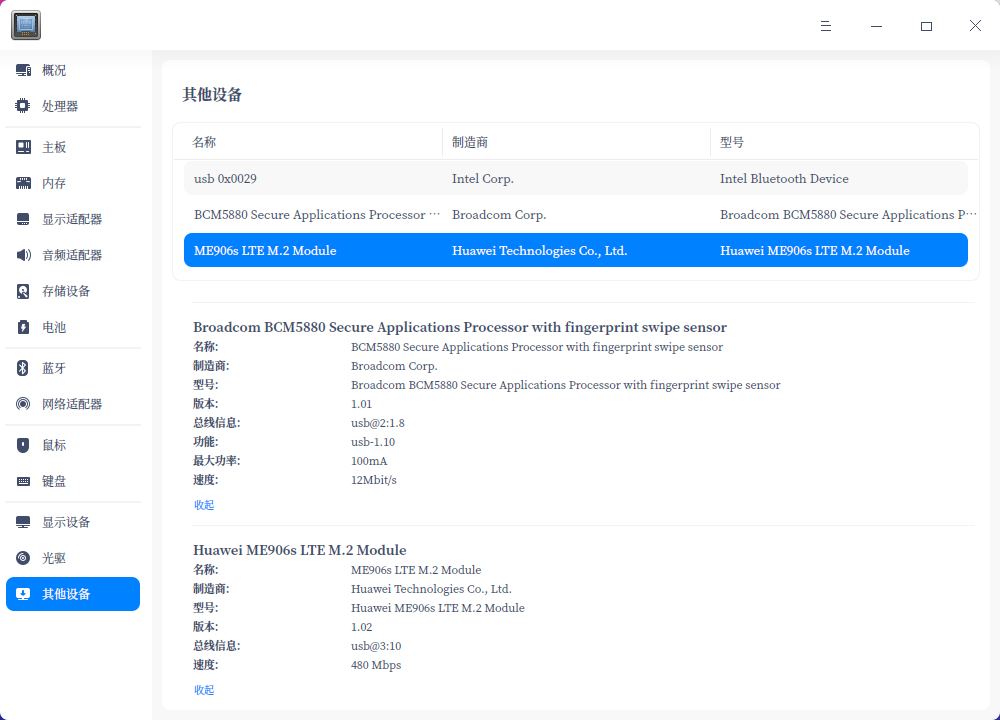The image size is (1000, 720).
Task: Click the 处理器 CPU chip icon
Action: tap(23, 106)
